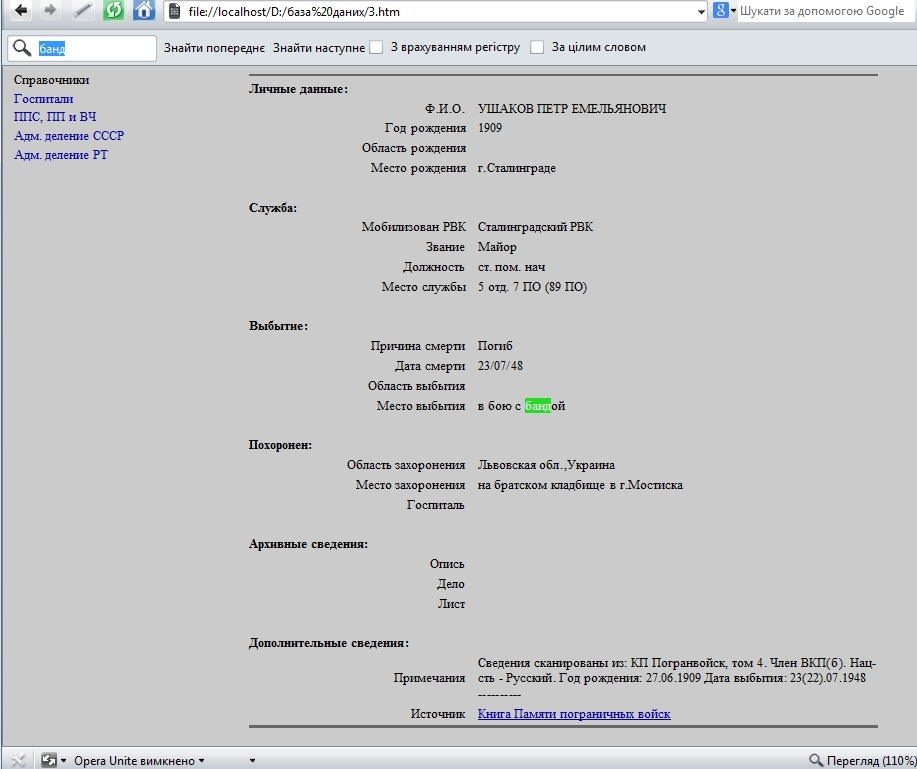Click the 'Примечания' label
Image resolution: width=917 pixels, height=769 pixels.
(429, 678)
